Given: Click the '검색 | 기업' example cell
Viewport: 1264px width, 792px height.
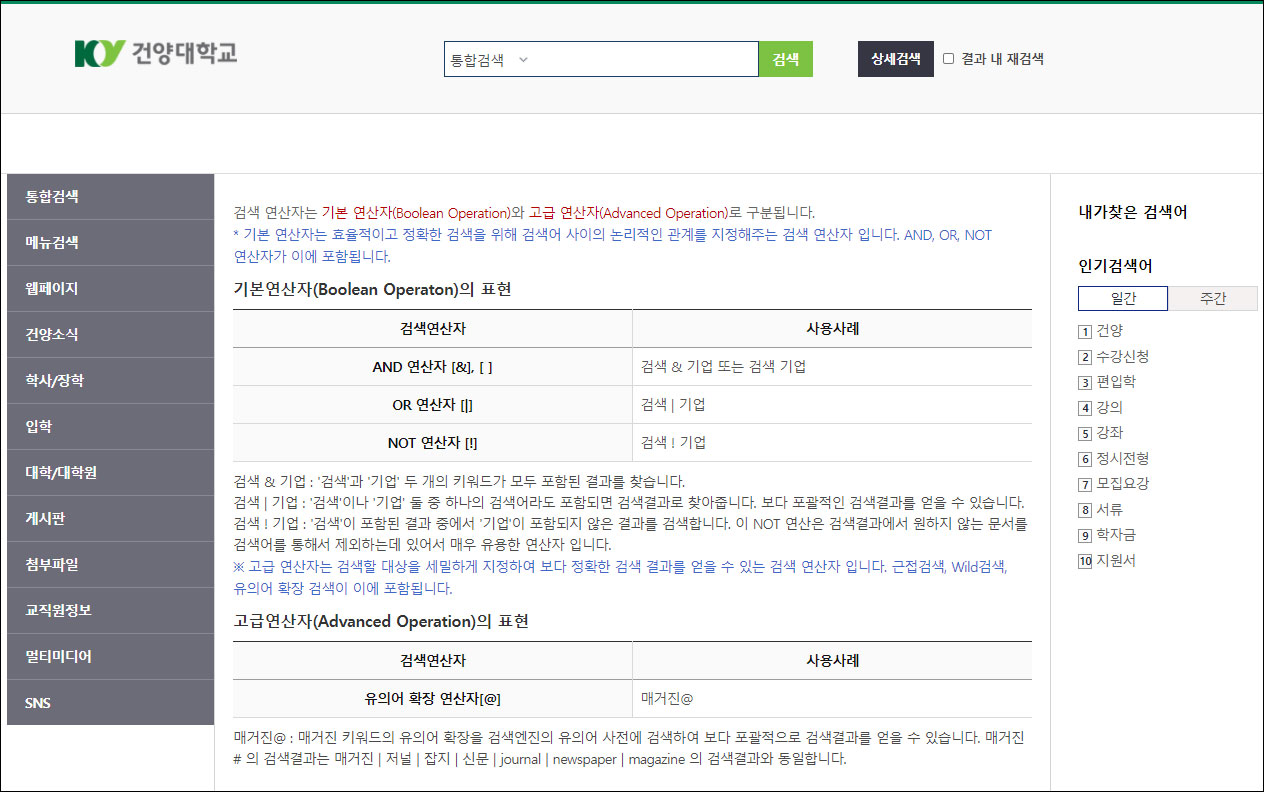Looking at the screenshot, I should pyautogui.click(x=832, y=405).
